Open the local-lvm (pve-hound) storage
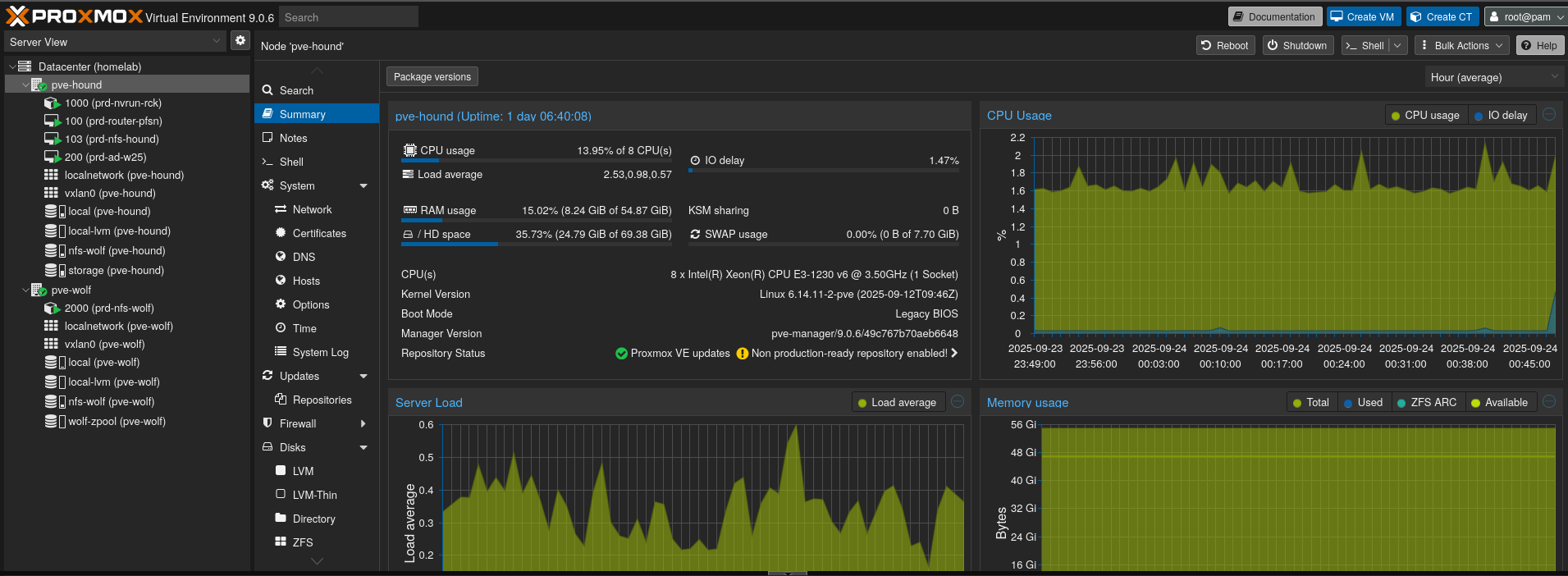Screen dimensions: 1568x576 coord(119,231)
